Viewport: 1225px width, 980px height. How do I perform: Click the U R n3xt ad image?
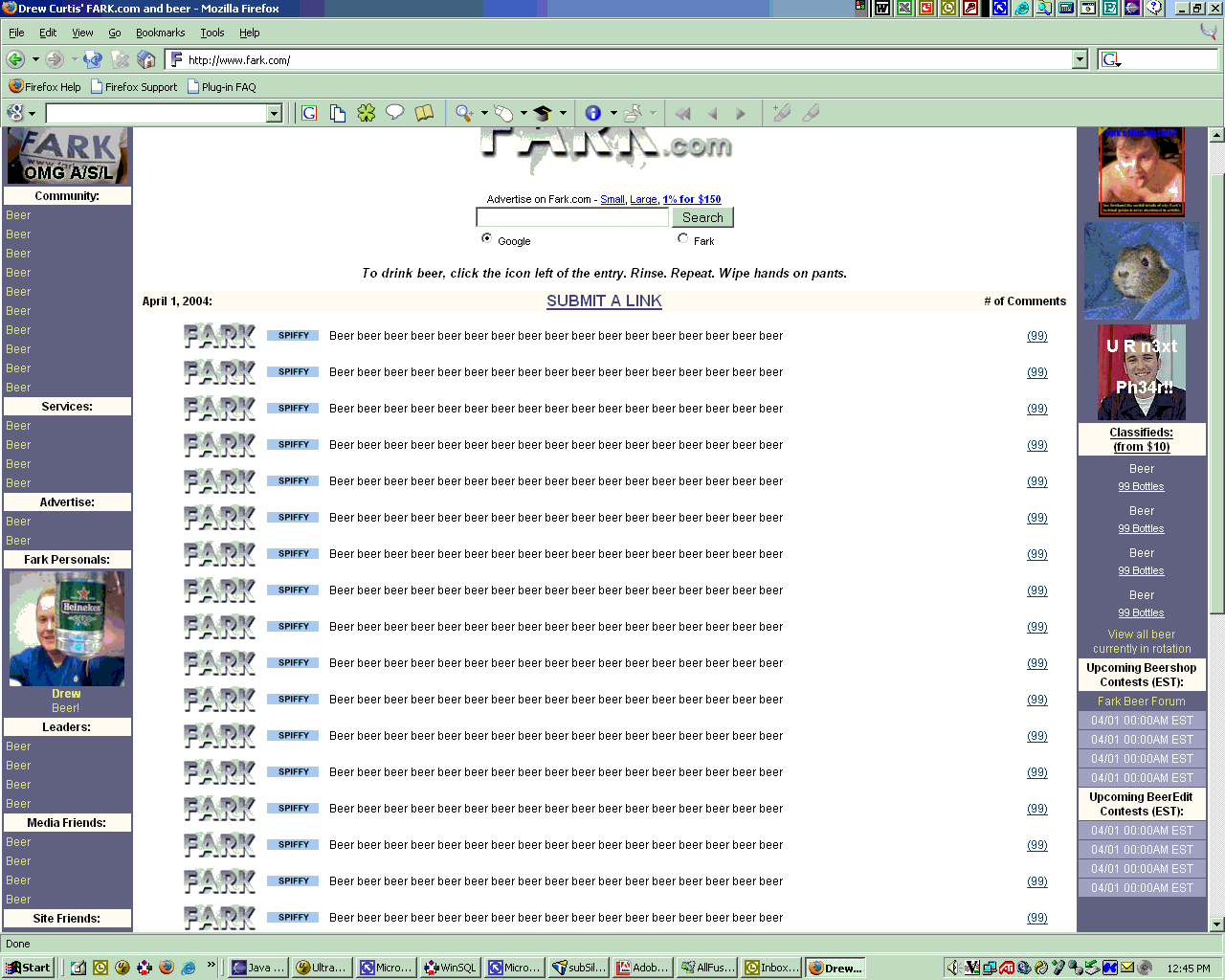click(x=1142, y=372)
